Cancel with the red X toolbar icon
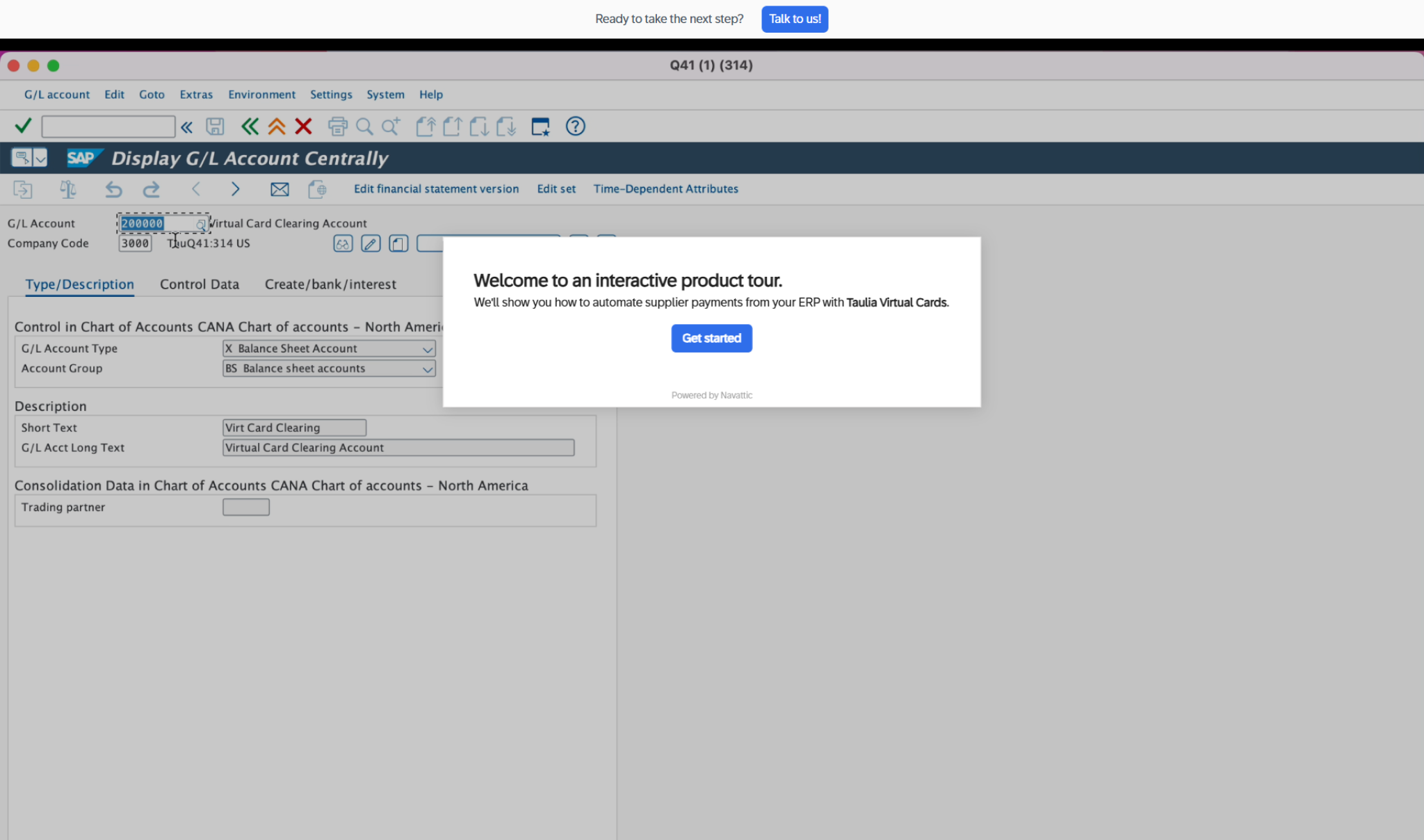1424x840 pixels. click(303, 126)
